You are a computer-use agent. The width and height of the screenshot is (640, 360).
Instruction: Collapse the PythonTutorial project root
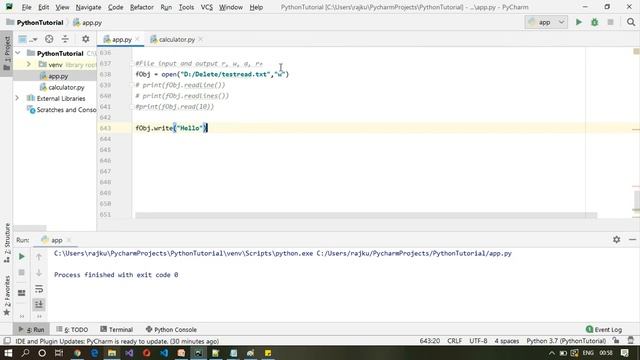click(x=18, y=53)
